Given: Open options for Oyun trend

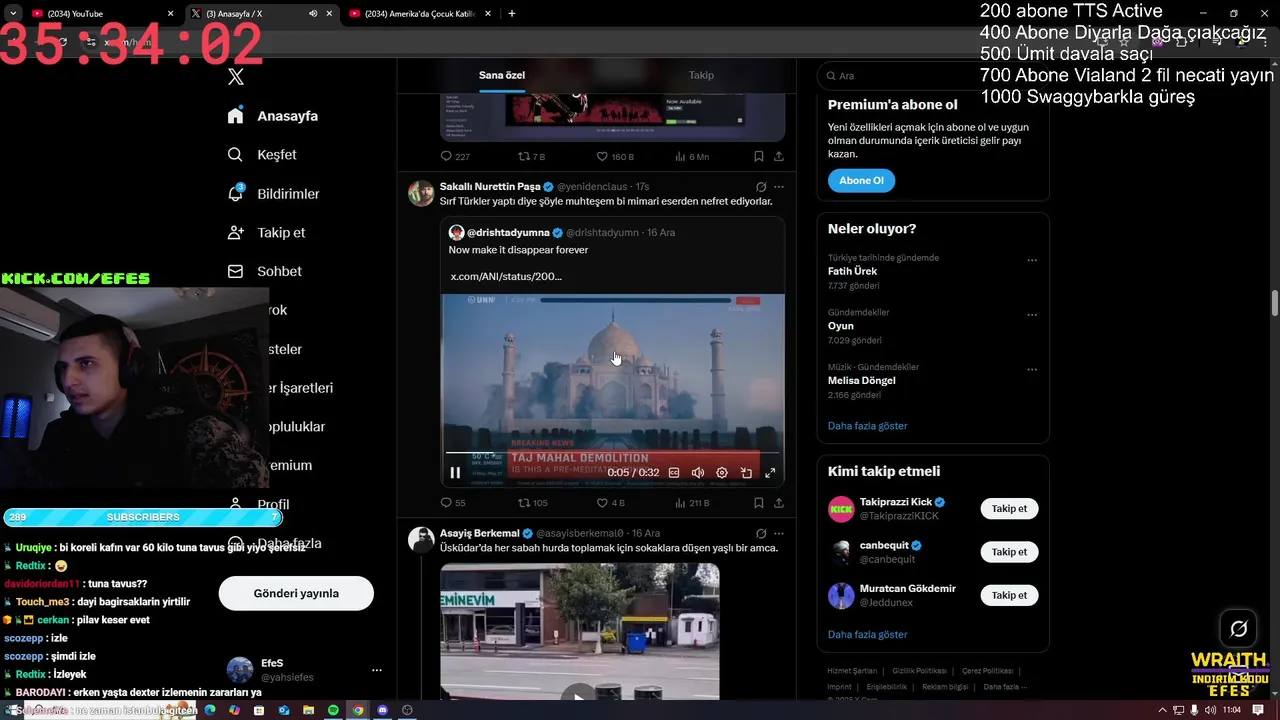Looking at the screenshot, I should [x=1032, y=315].
